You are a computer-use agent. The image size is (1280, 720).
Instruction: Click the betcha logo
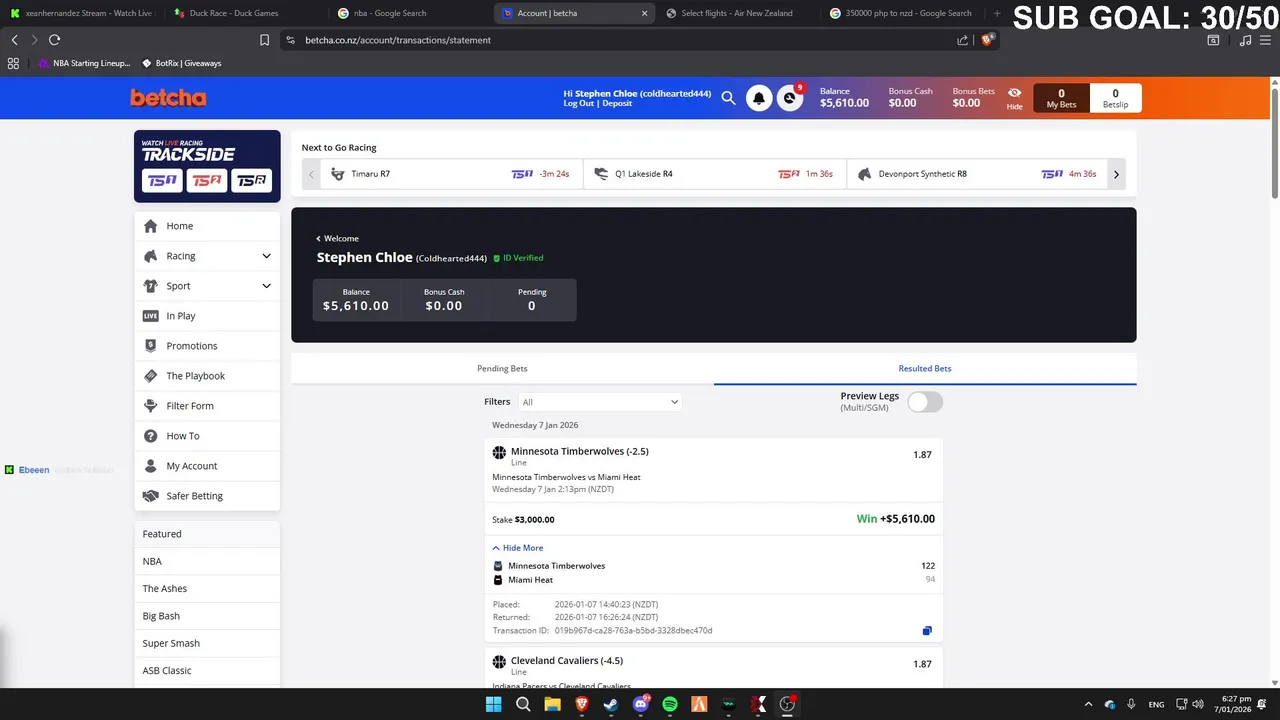tap(168, 98)
